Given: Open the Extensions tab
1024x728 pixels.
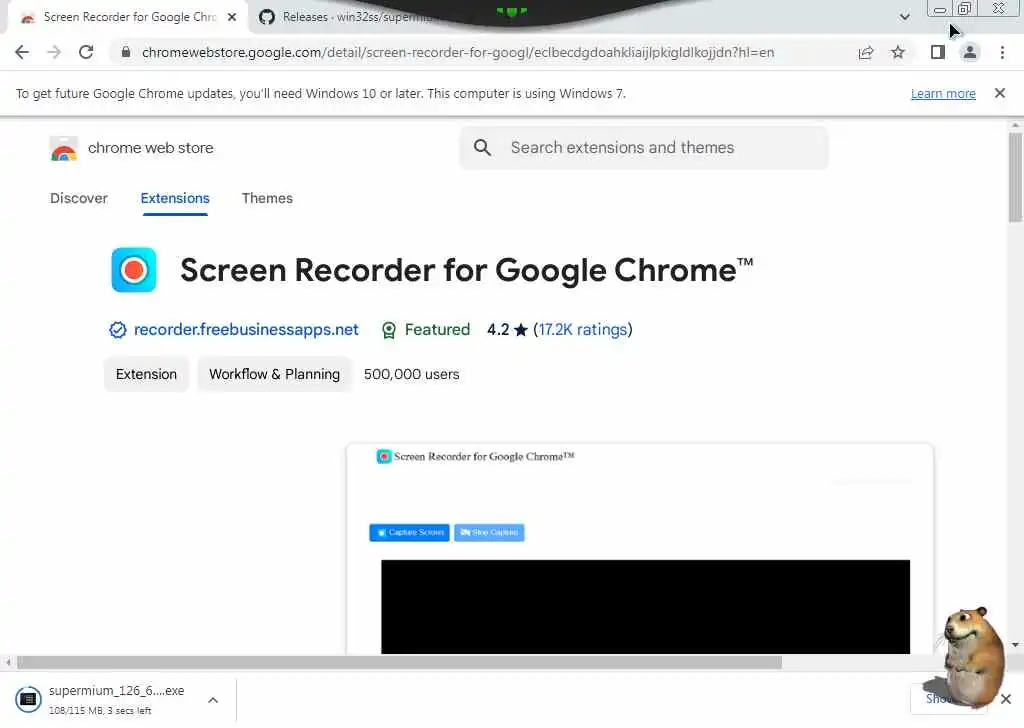Looking at the screenshot, I should 175,198.
